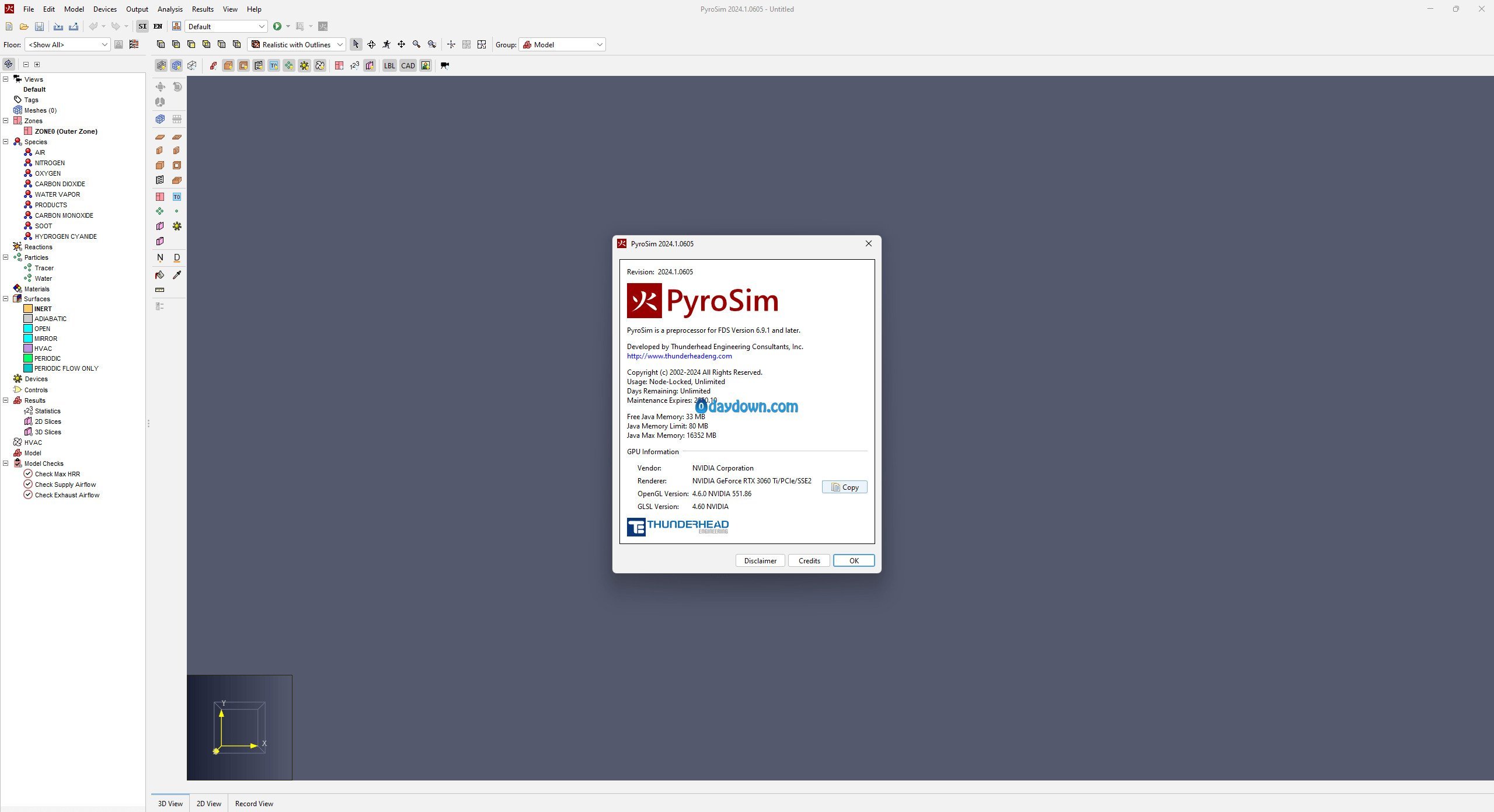The image size is (1494, 812).
Task: Switch units to EN English
Action: point(158,26)
